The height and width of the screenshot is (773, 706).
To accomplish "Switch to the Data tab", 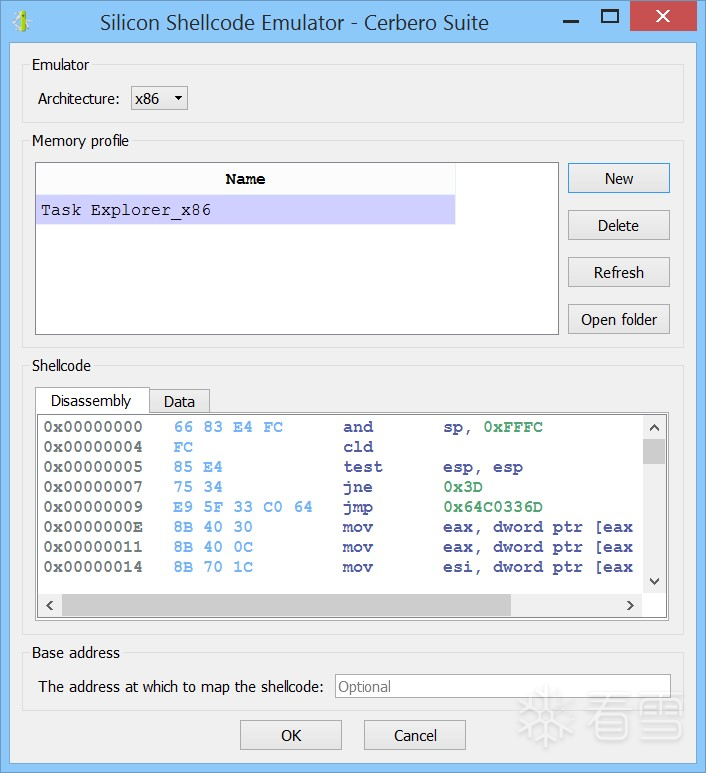I will click(x=179, y=402).
